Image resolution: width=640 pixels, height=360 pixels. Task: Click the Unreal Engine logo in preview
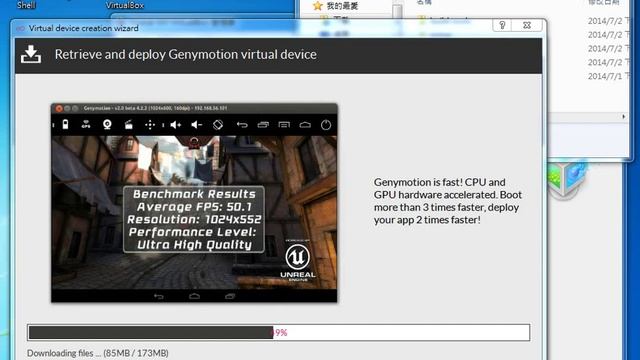click(298, 261)
